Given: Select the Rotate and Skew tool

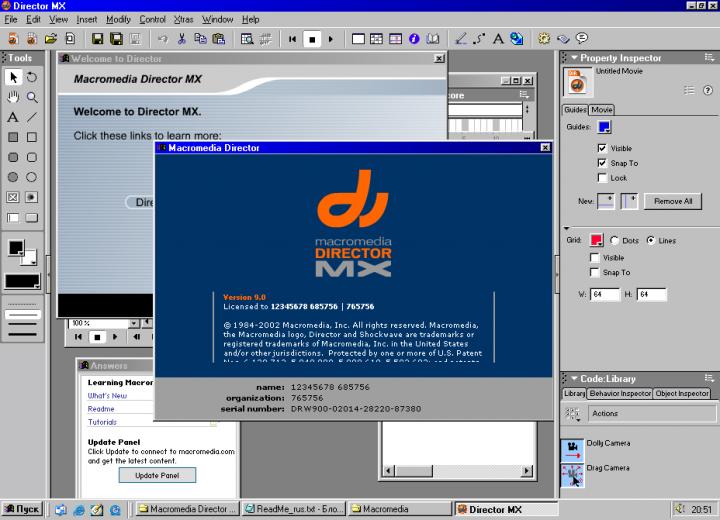Looking at the screenshot, I should pyautogui.click(x=32, y=77).
